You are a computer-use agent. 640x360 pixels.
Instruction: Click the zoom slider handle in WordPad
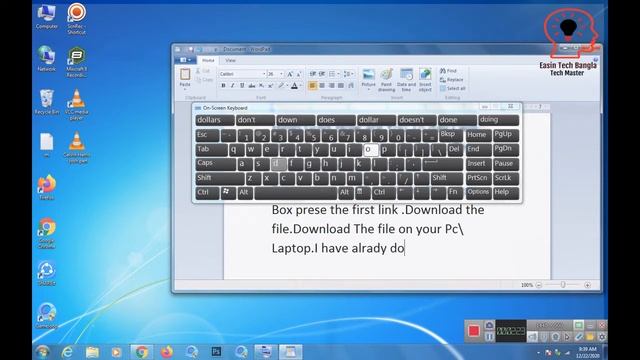(x=563, y=284)
